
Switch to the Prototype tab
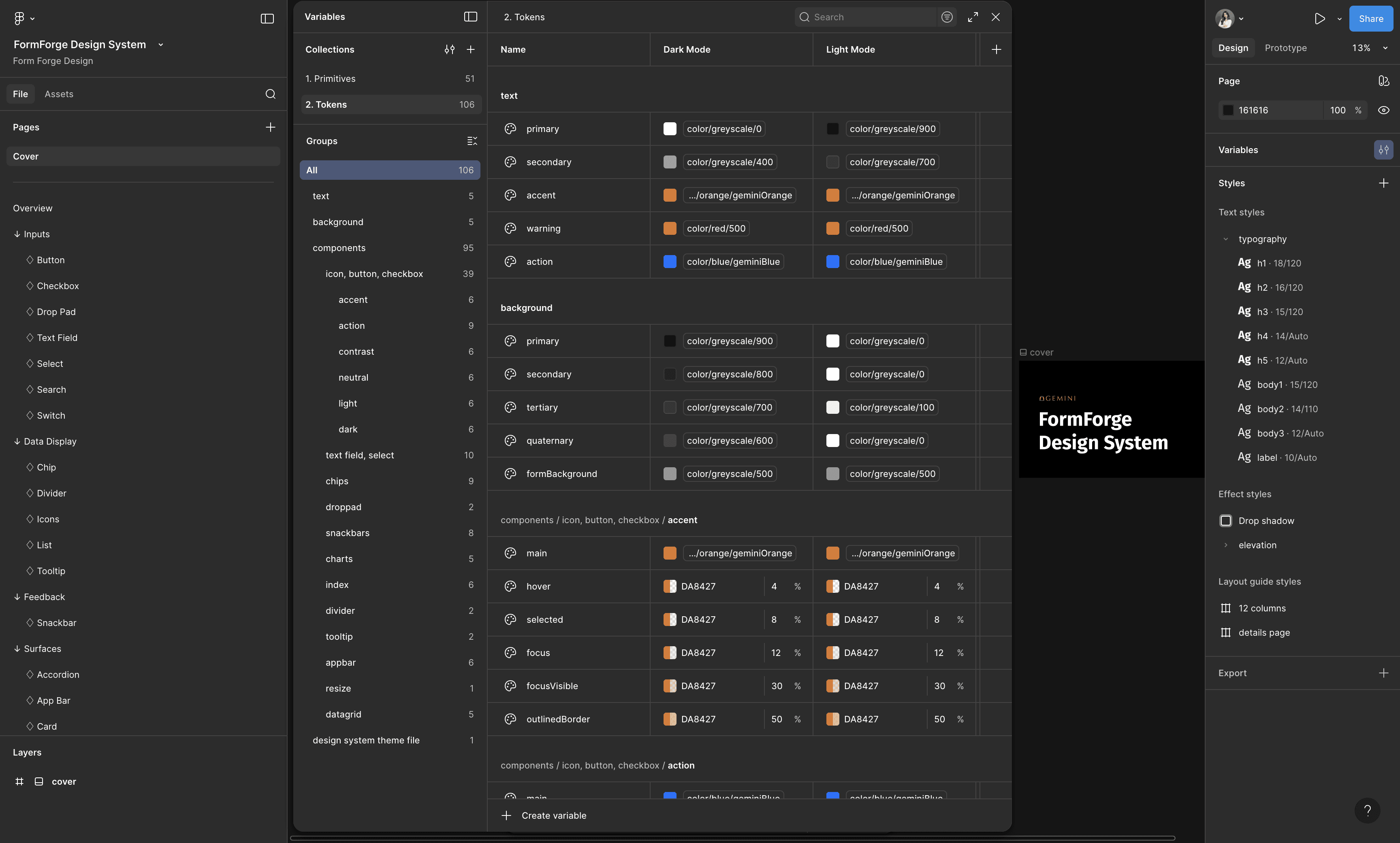tap(1285, 48)
